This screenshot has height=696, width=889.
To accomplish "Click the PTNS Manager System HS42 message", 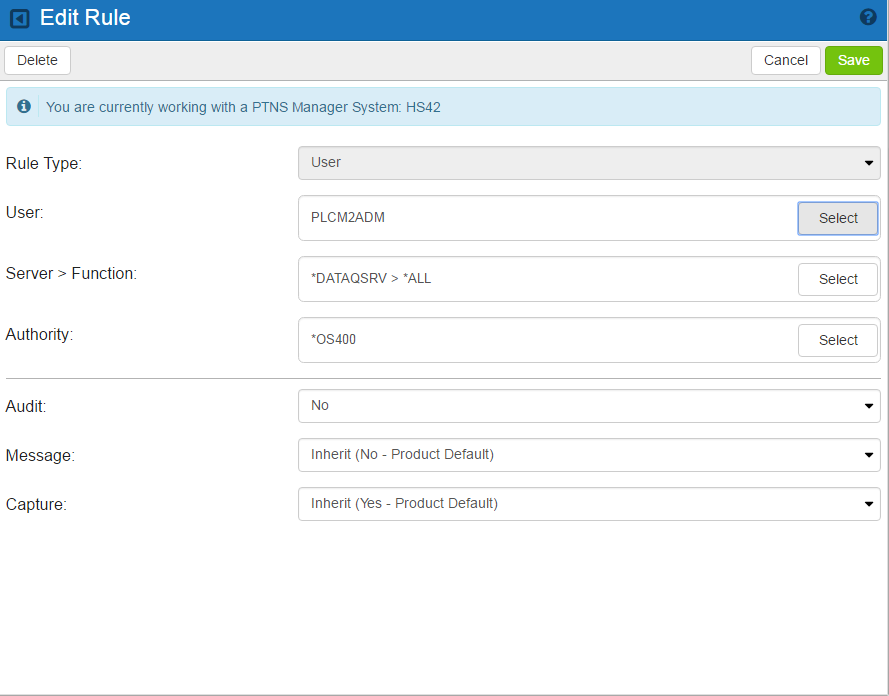I will [x=243, y=107].
